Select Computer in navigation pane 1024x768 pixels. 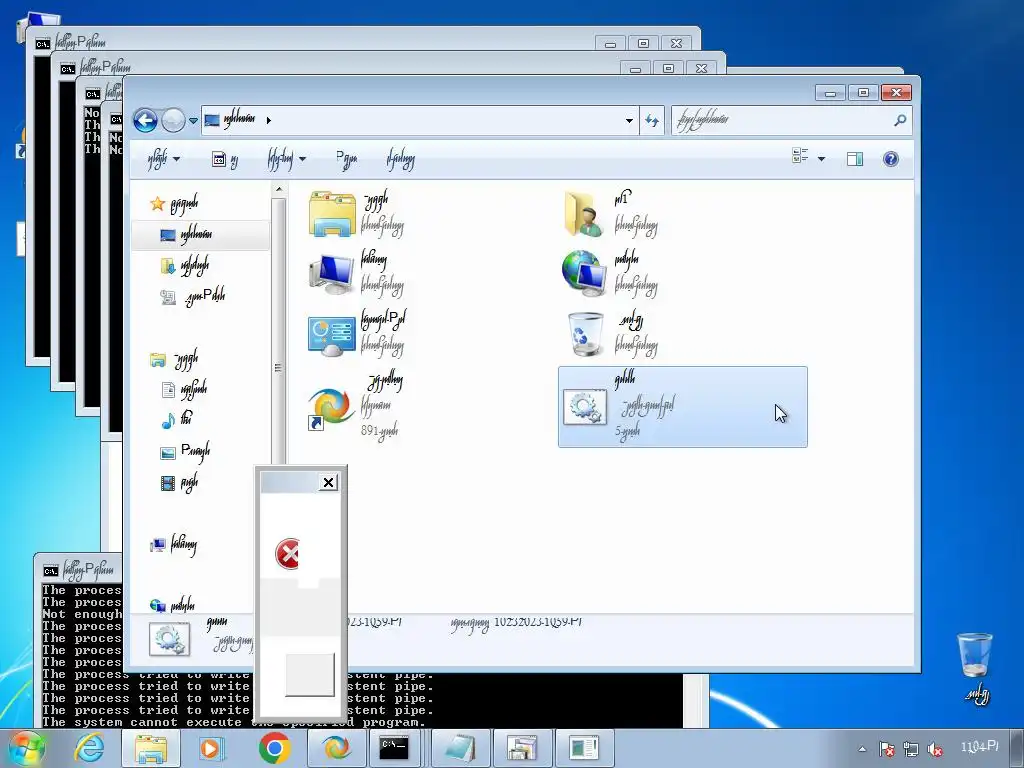click(173, 545)
